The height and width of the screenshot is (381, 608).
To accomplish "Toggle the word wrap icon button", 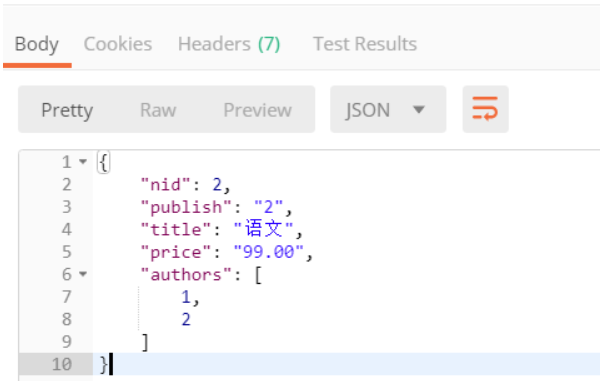I will pyautogui.click(x=485, y=109).
